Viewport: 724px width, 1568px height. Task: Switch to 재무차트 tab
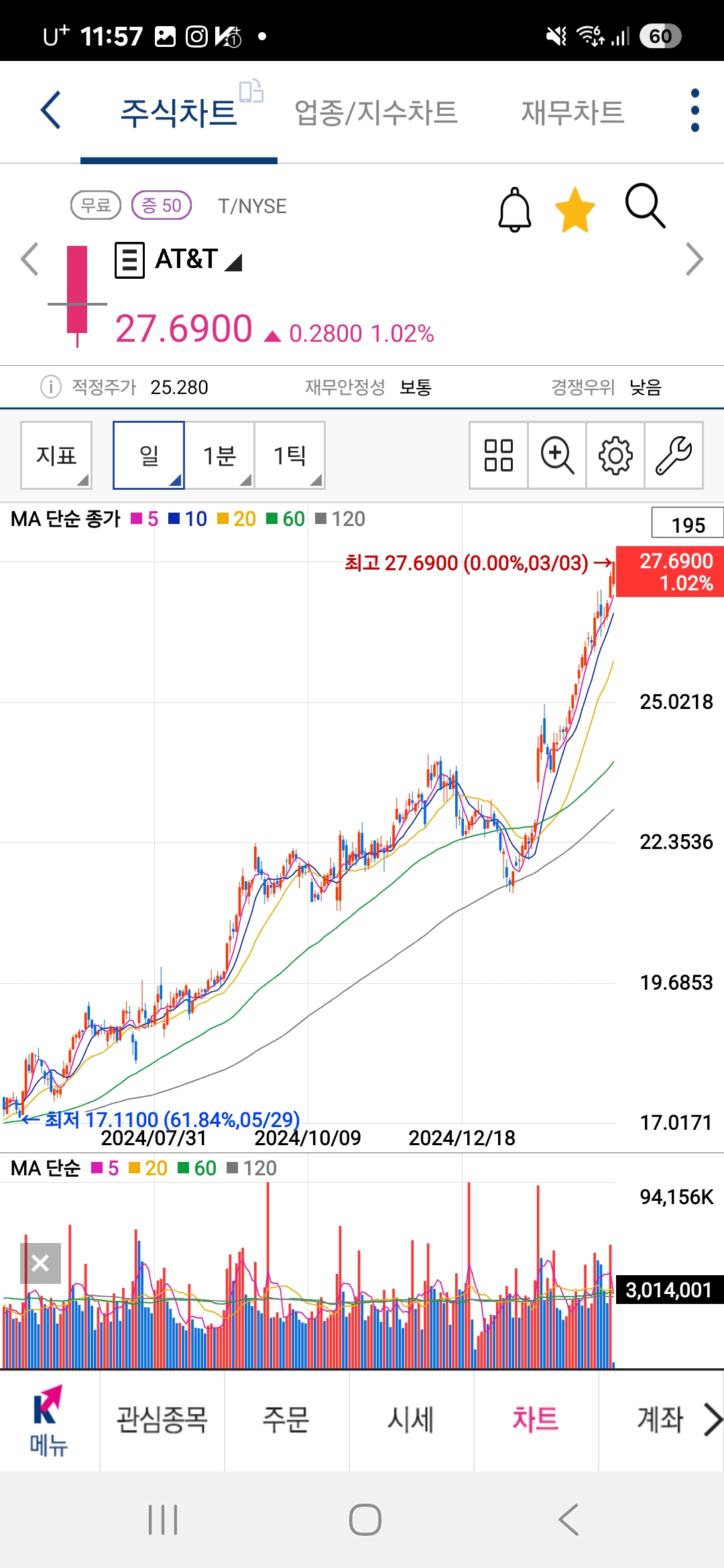(572, 112)
